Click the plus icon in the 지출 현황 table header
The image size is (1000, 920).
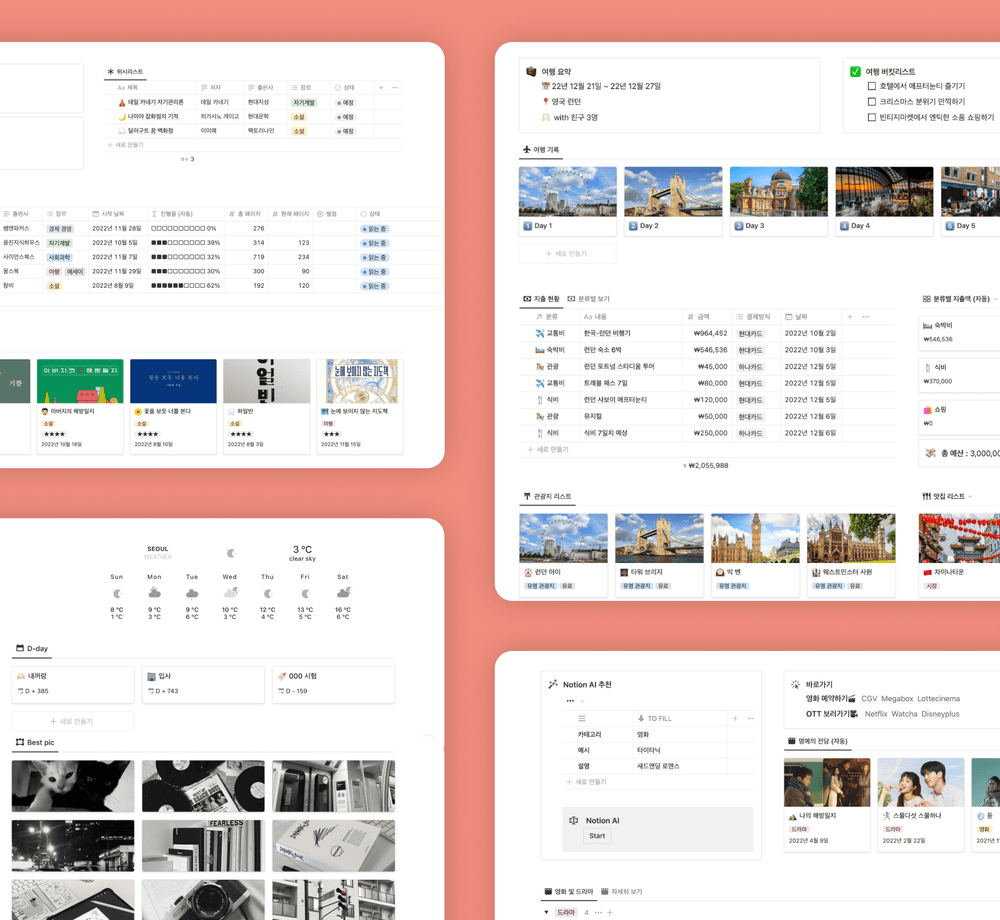click(850, 317)
